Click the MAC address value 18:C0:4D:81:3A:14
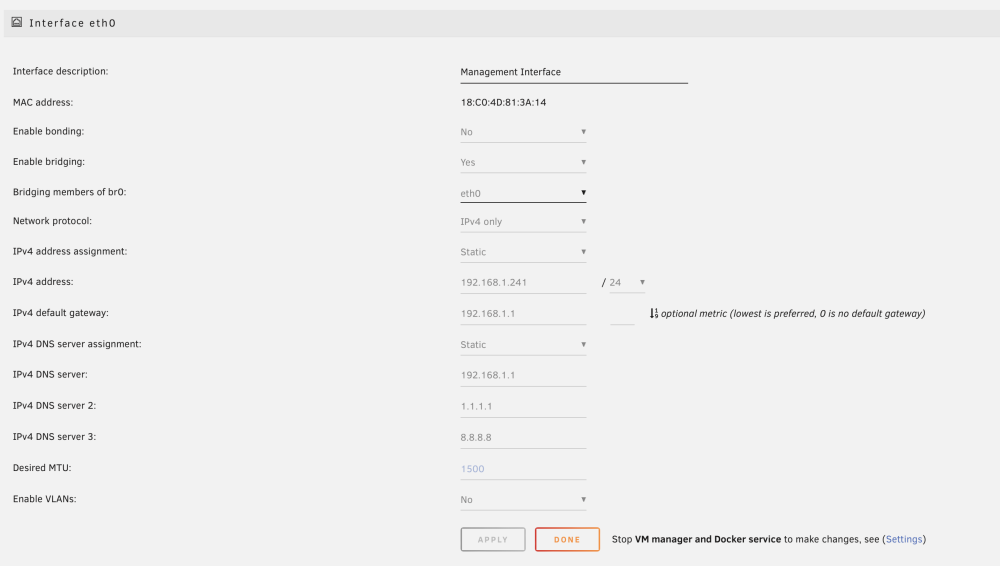Screen dimensions: 1000x566 (x=503, y=102)
